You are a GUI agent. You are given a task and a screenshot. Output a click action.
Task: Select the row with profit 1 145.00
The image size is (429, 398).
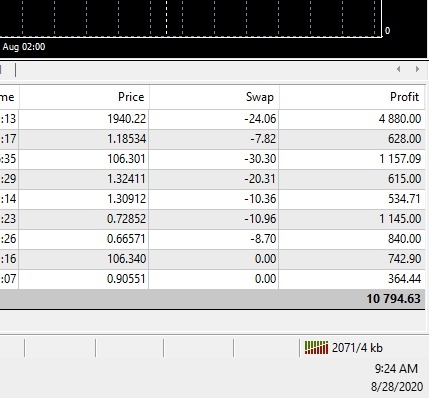tap(213, 219)
